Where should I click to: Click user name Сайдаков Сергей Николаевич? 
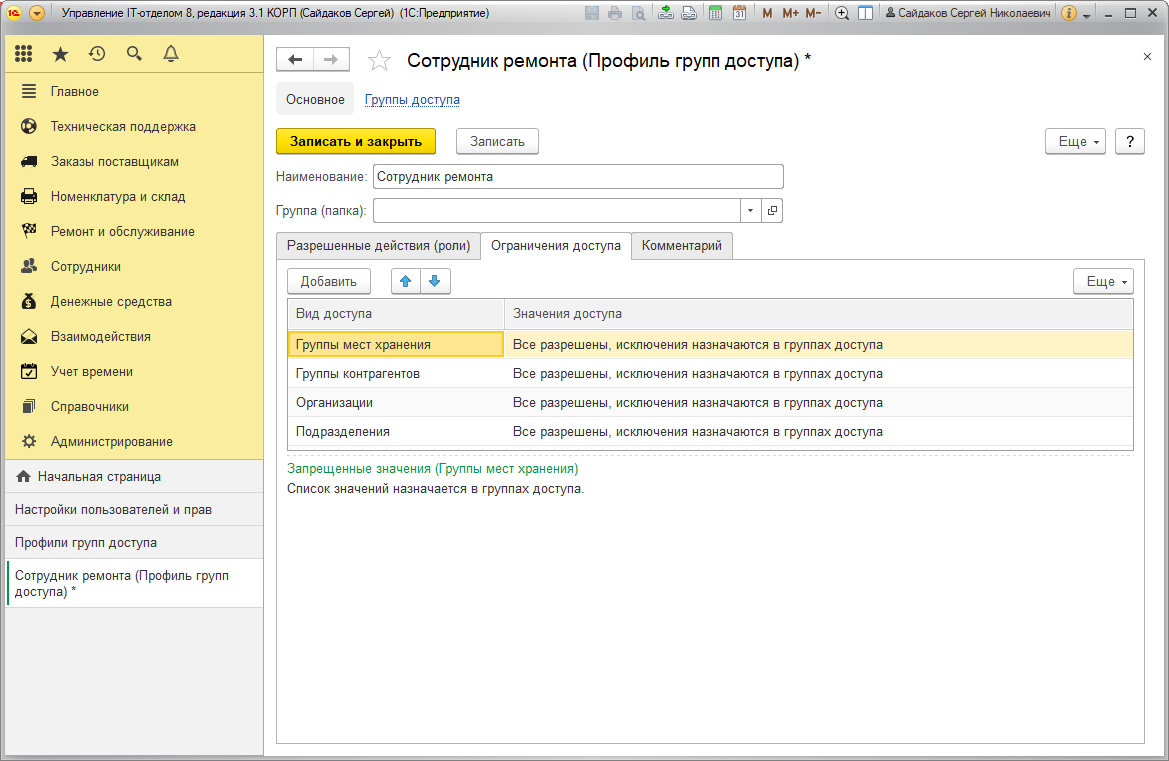(968, 13)
